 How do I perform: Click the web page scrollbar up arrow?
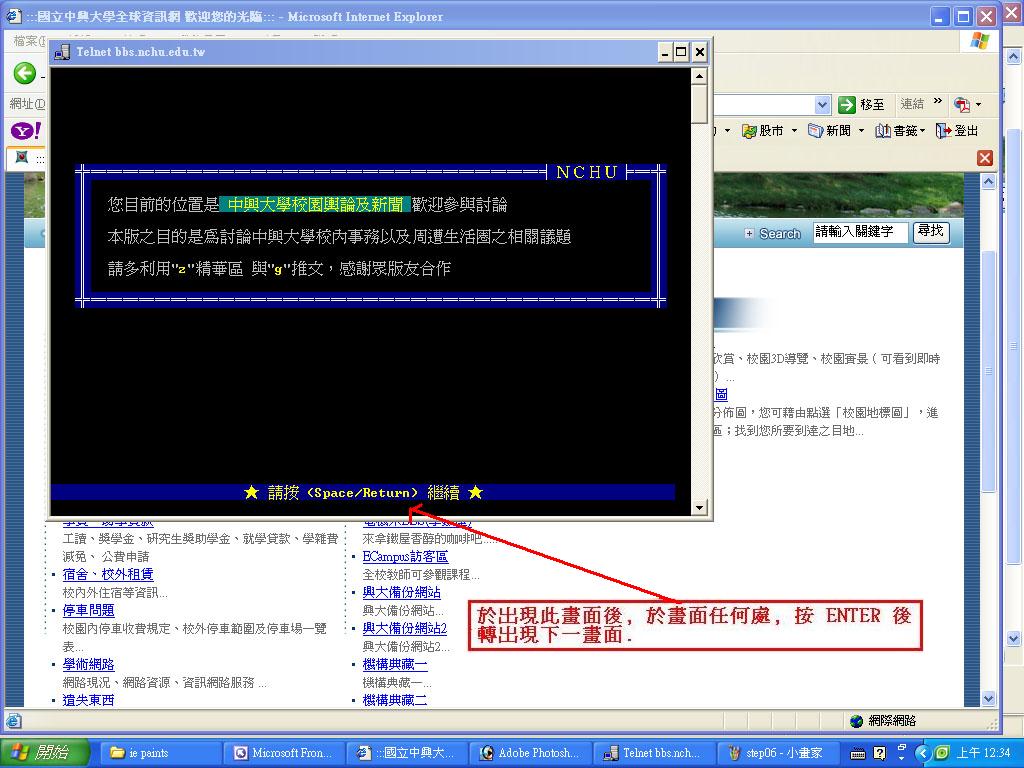point(988,182)
